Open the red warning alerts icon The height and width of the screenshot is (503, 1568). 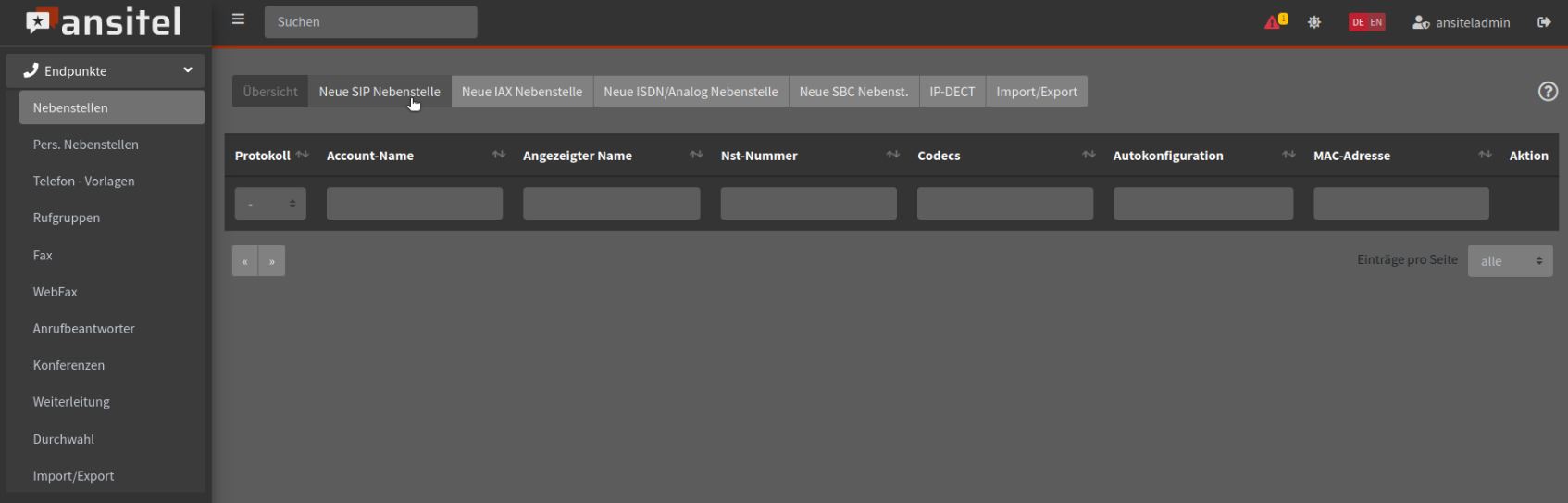click(x=1275, y=22)
